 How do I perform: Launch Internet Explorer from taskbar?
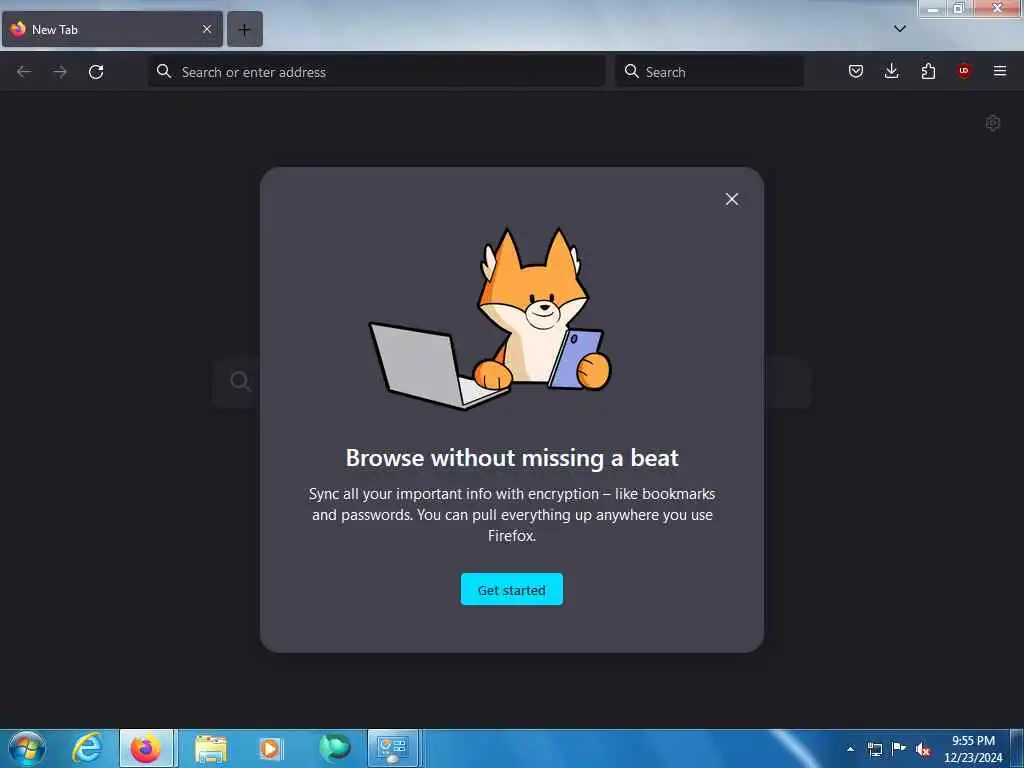coord(86,748)
